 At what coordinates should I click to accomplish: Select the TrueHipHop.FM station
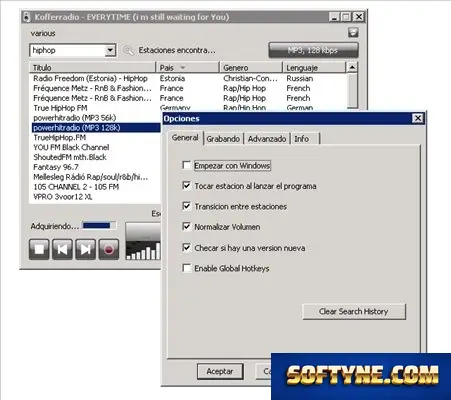tap(60, 137)
